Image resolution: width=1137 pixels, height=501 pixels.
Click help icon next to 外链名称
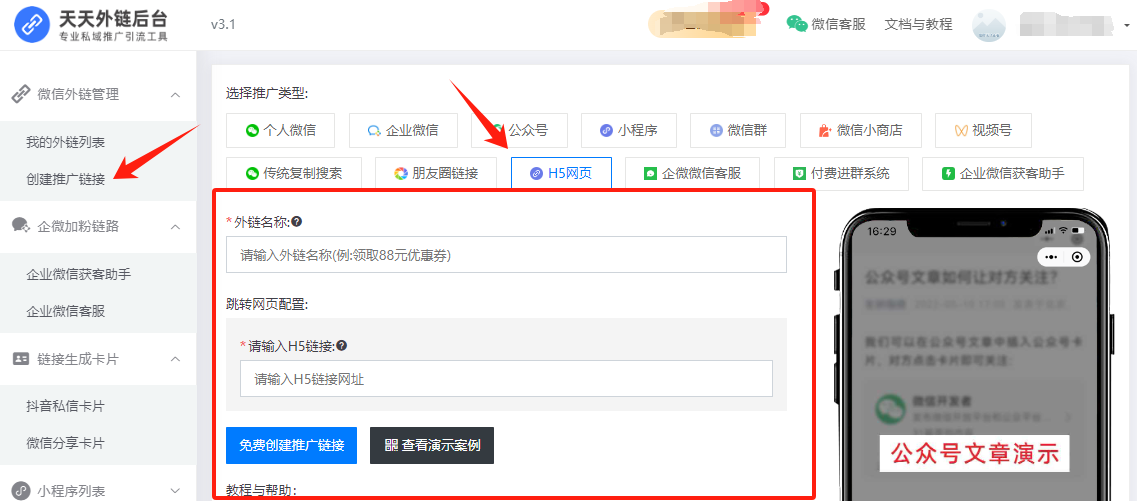(297, 222)
